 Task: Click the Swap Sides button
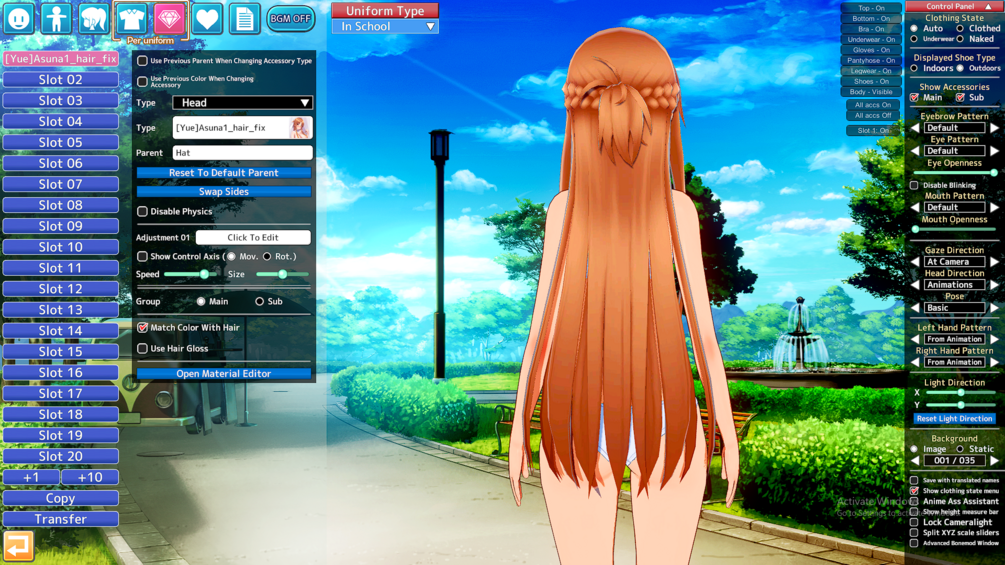coord(224,192)
